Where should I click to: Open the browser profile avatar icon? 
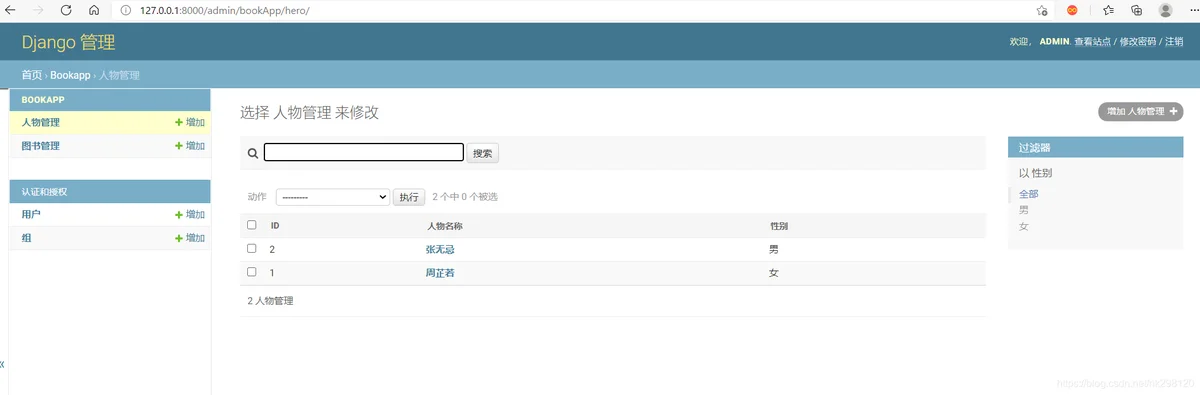(1166, 10)
